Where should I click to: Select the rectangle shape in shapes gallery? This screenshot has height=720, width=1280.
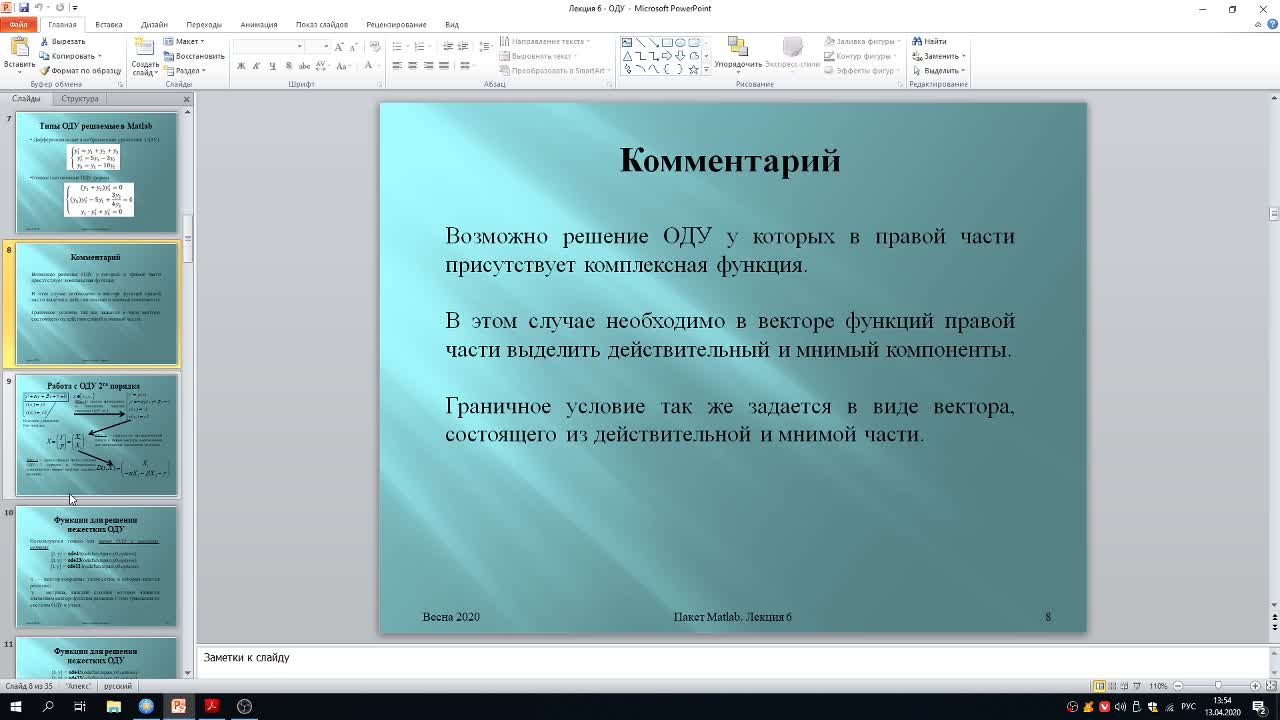666,43
